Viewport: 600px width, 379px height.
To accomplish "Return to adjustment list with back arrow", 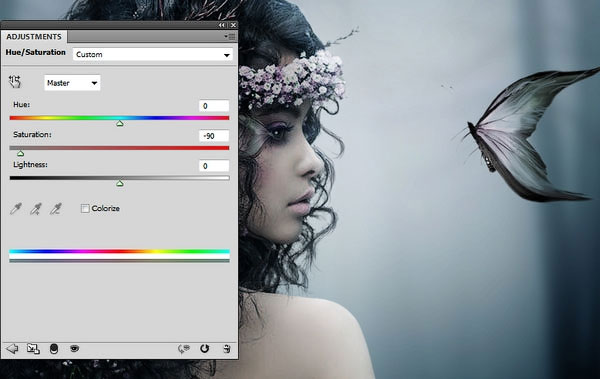I will point(12,349).
